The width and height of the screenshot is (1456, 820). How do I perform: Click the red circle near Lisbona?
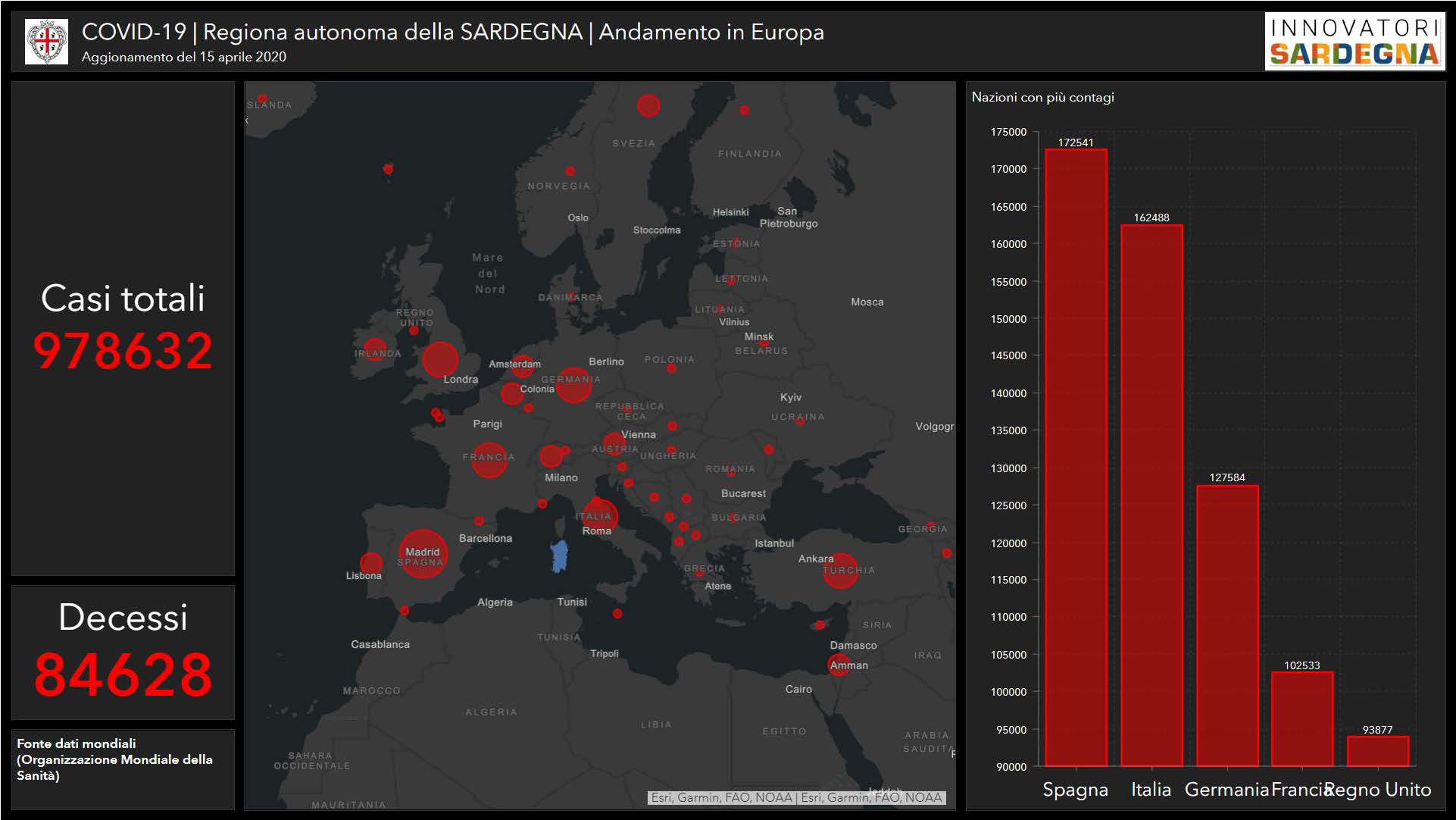click(x=371, y=563)
